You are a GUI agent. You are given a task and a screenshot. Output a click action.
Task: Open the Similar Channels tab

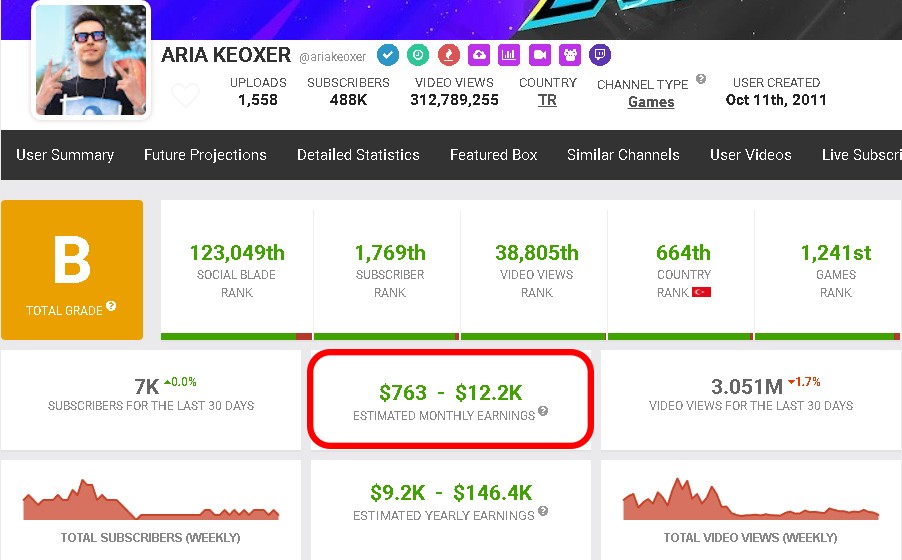click(x=623, y=155)
